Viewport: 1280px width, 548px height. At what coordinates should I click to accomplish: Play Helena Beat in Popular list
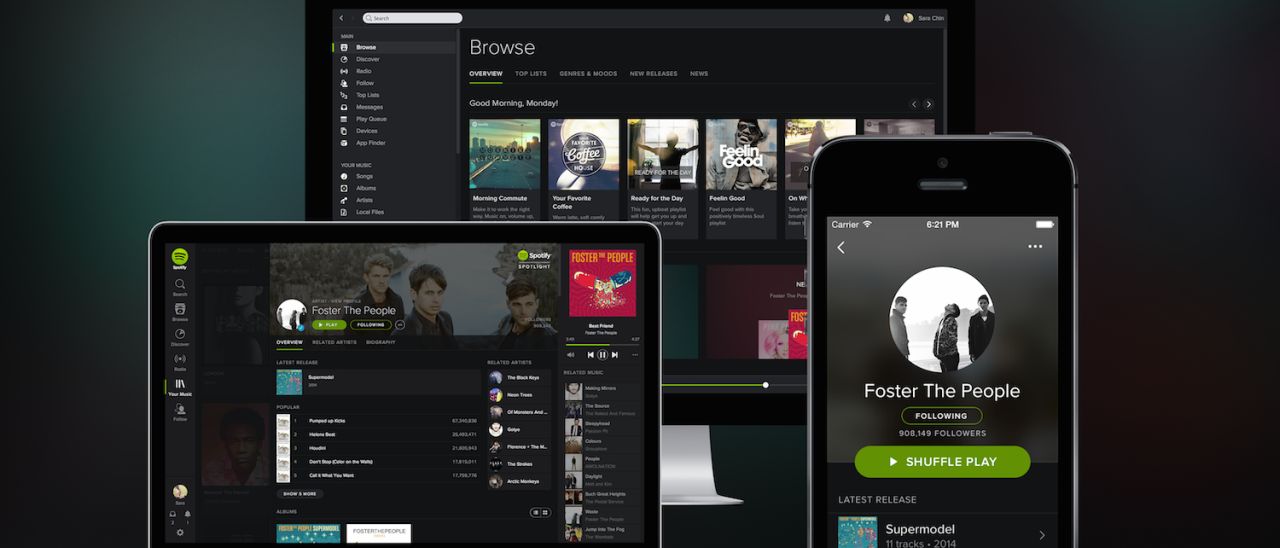point(379,434)
